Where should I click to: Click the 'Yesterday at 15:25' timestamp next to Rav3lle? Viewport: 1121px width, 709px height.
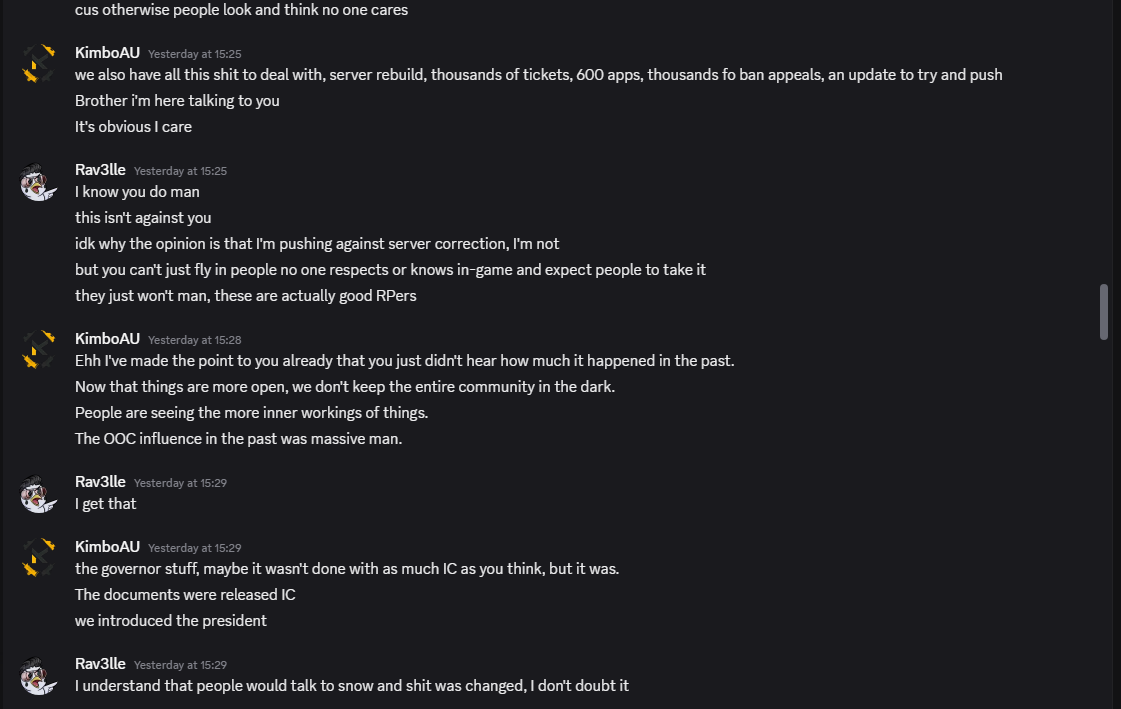point(180,171)
